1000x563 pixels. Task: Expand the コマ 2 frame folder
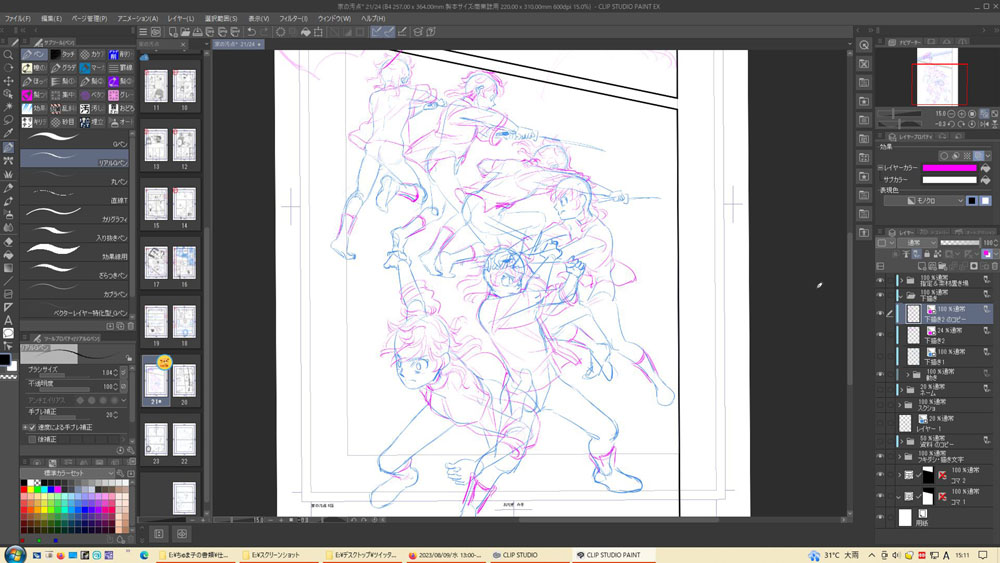coord(899,475)
